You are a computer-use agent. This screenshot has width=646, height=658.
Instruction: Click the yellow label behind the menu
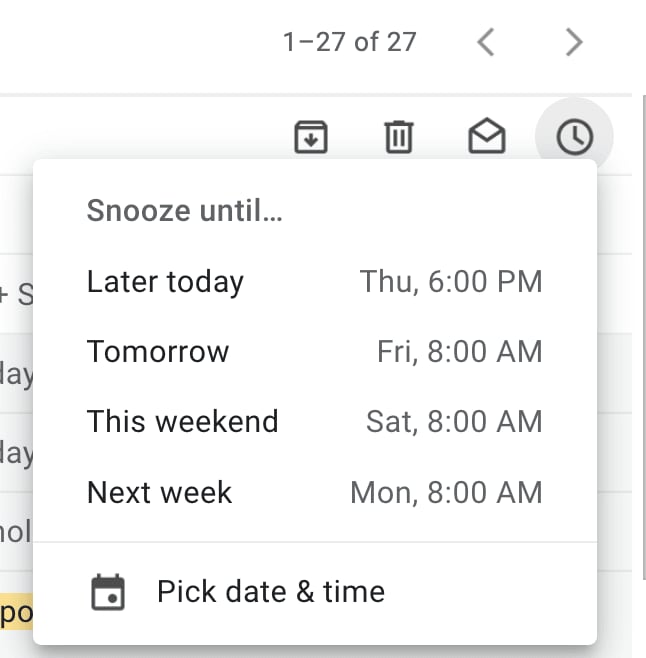[16, 612]
